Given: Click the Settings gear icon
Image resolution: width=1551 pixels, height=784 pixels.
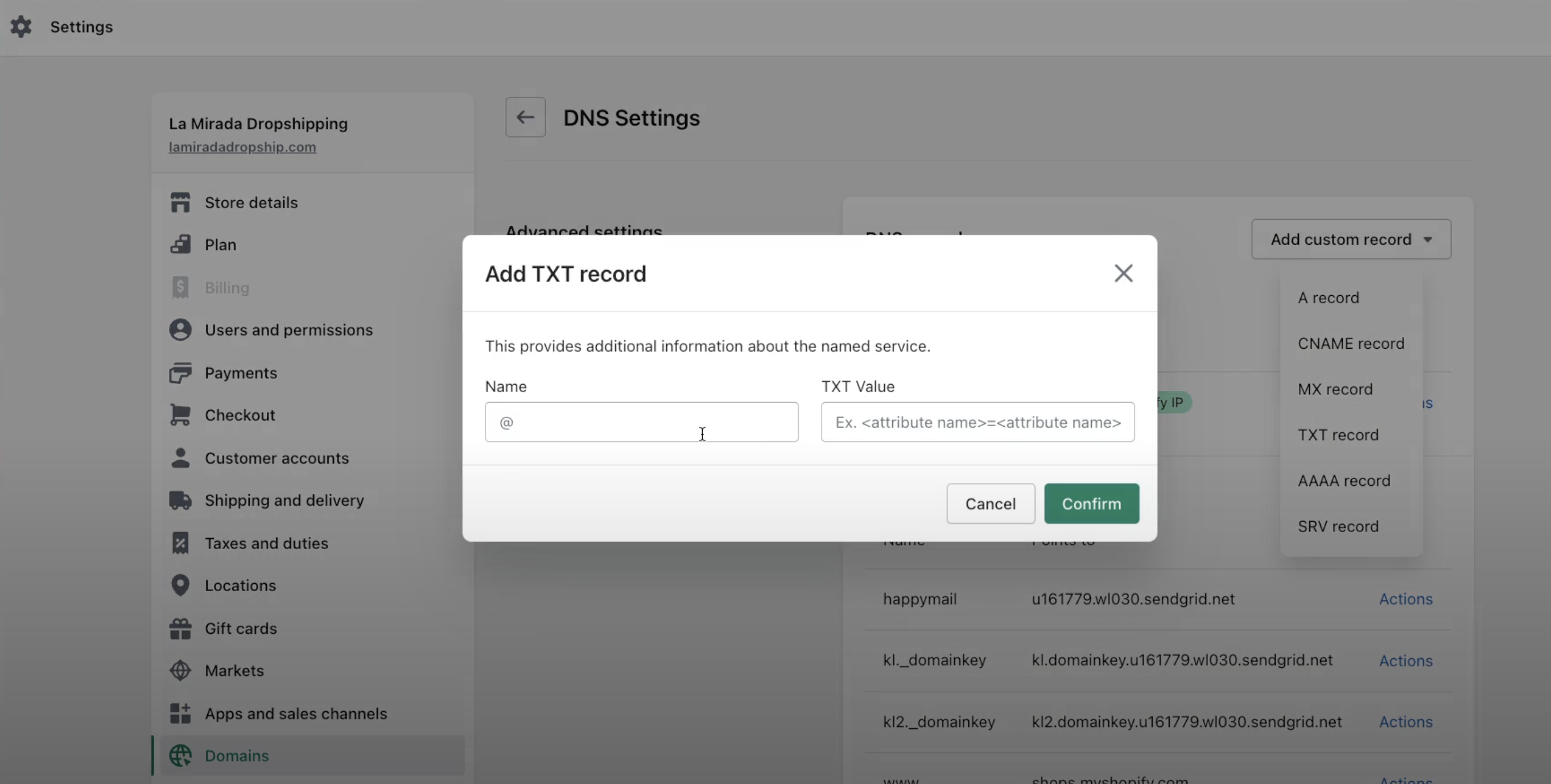Looking at the screenshot, I should tap(21, 27).
